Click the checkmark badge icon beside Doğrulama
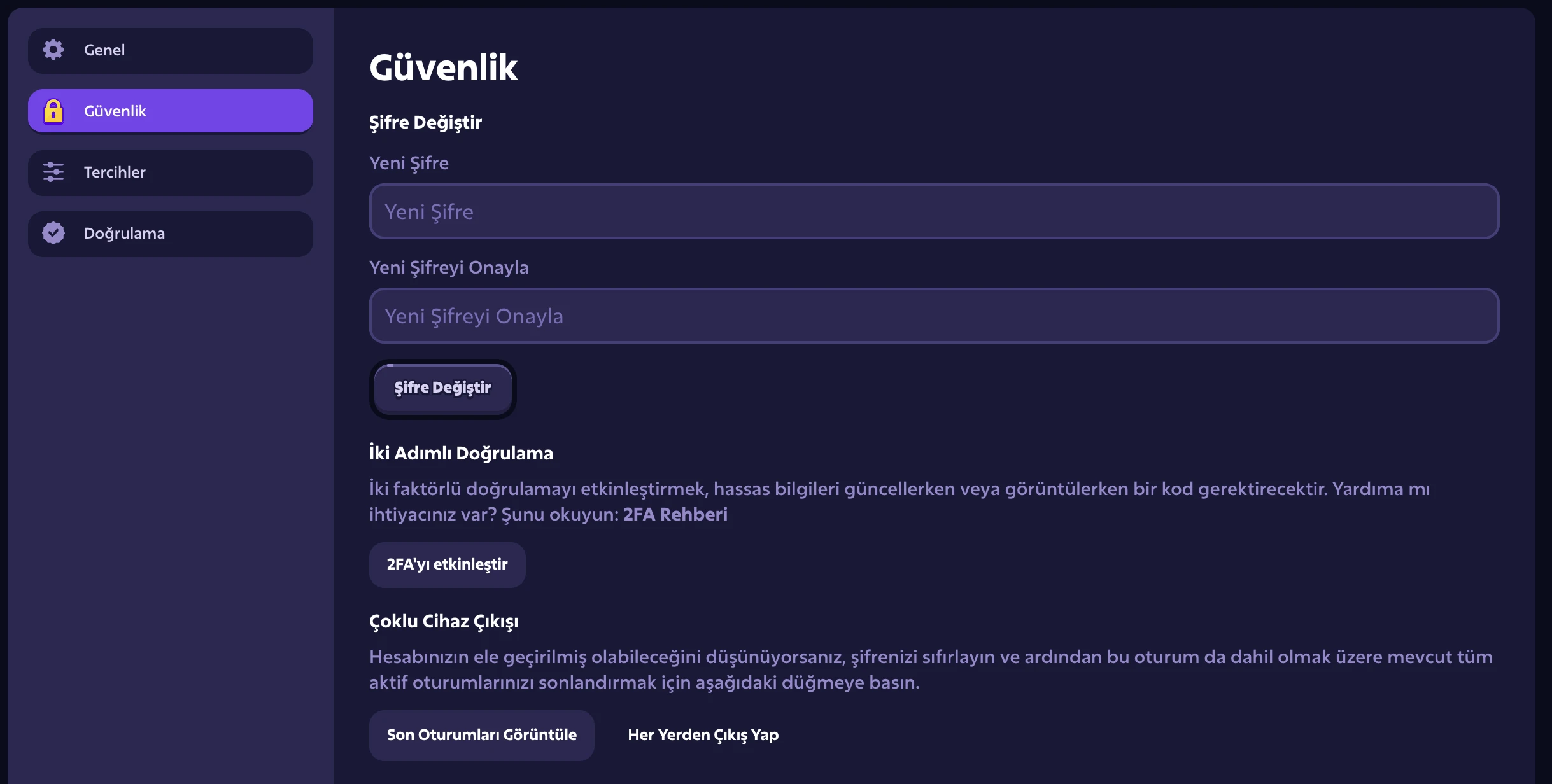This screenshot has height=784, width=1552. [53, 233]
